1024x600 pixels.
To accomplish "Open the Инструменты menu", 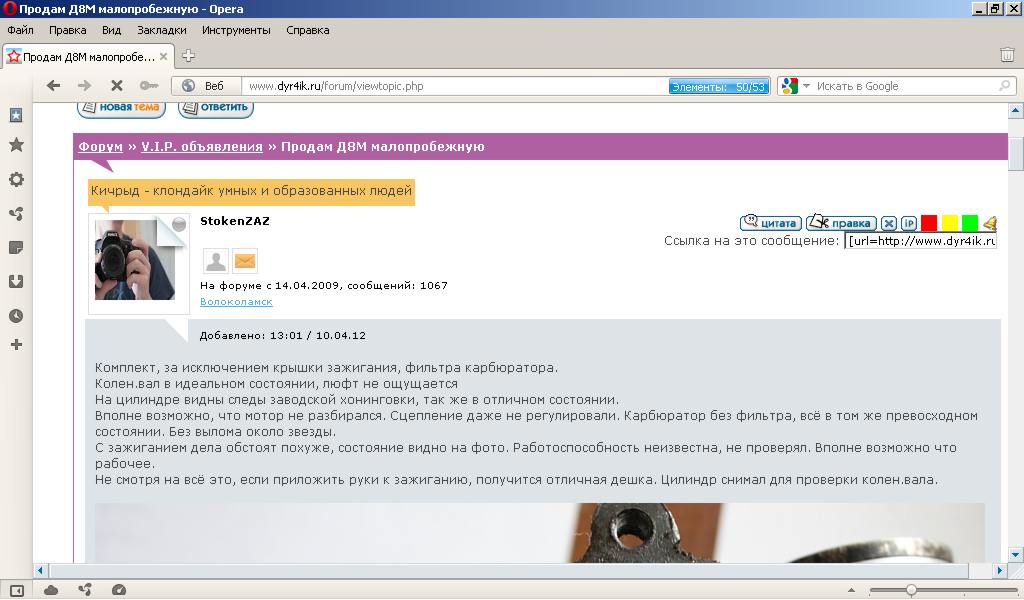I will point(236,30).
